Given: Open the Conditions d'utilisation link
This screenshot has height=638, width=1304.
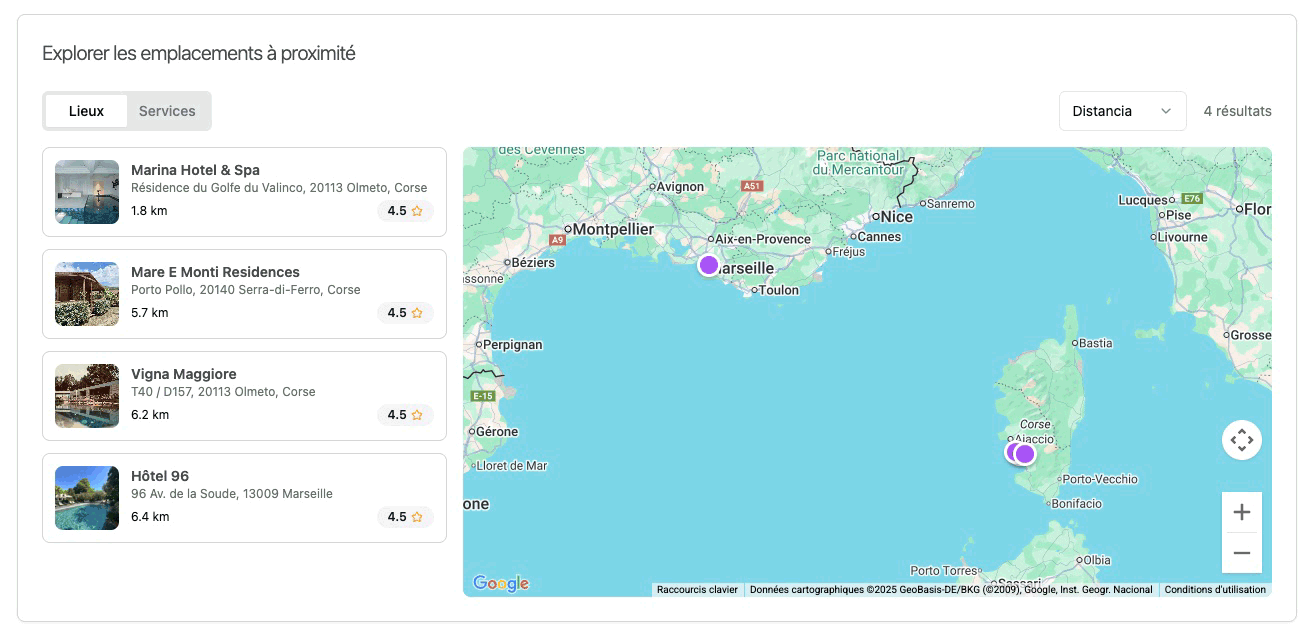Looking at the screenshot, I should click(1215, 590).
